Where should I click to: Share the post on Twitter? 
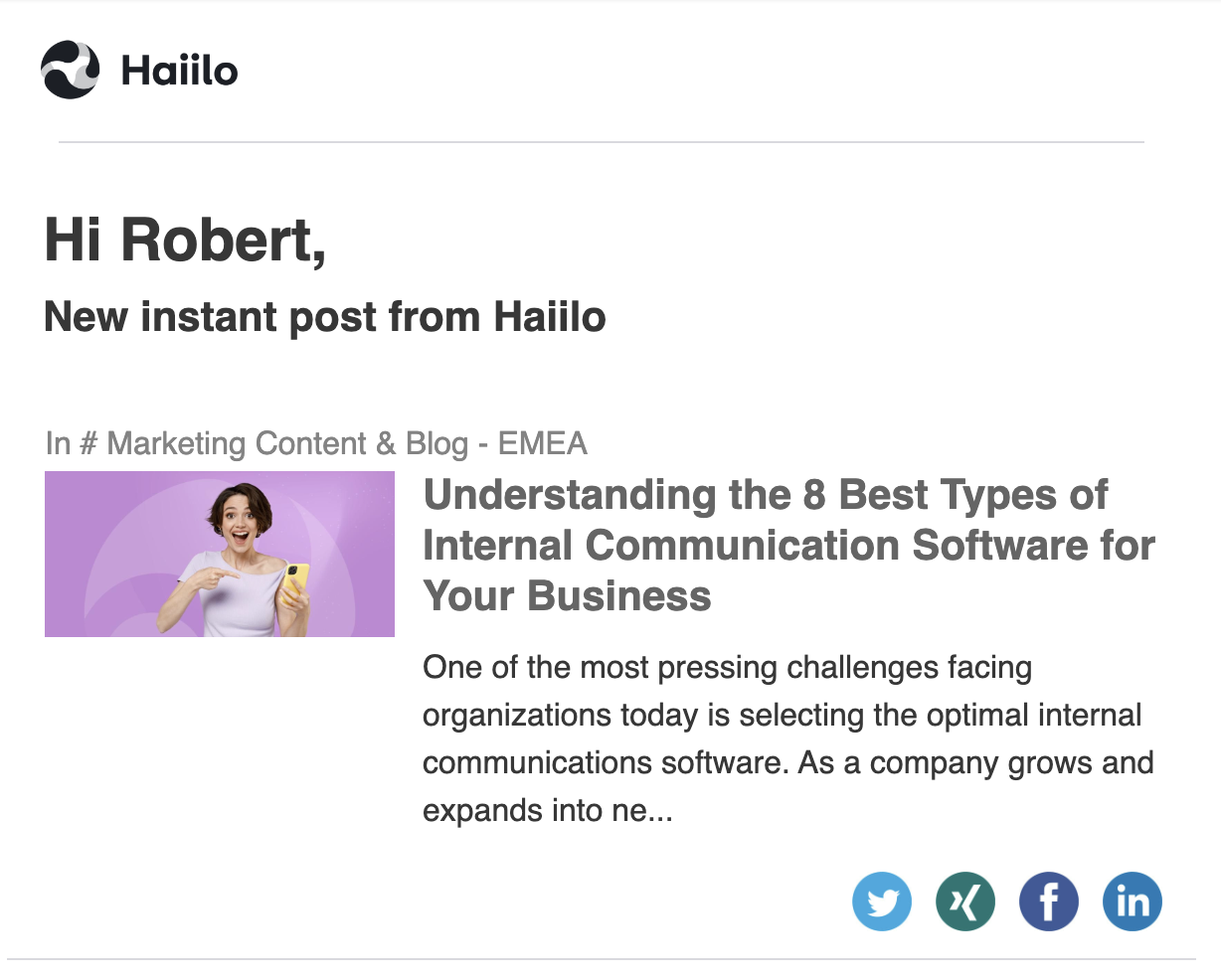click(x=882, y=901)
